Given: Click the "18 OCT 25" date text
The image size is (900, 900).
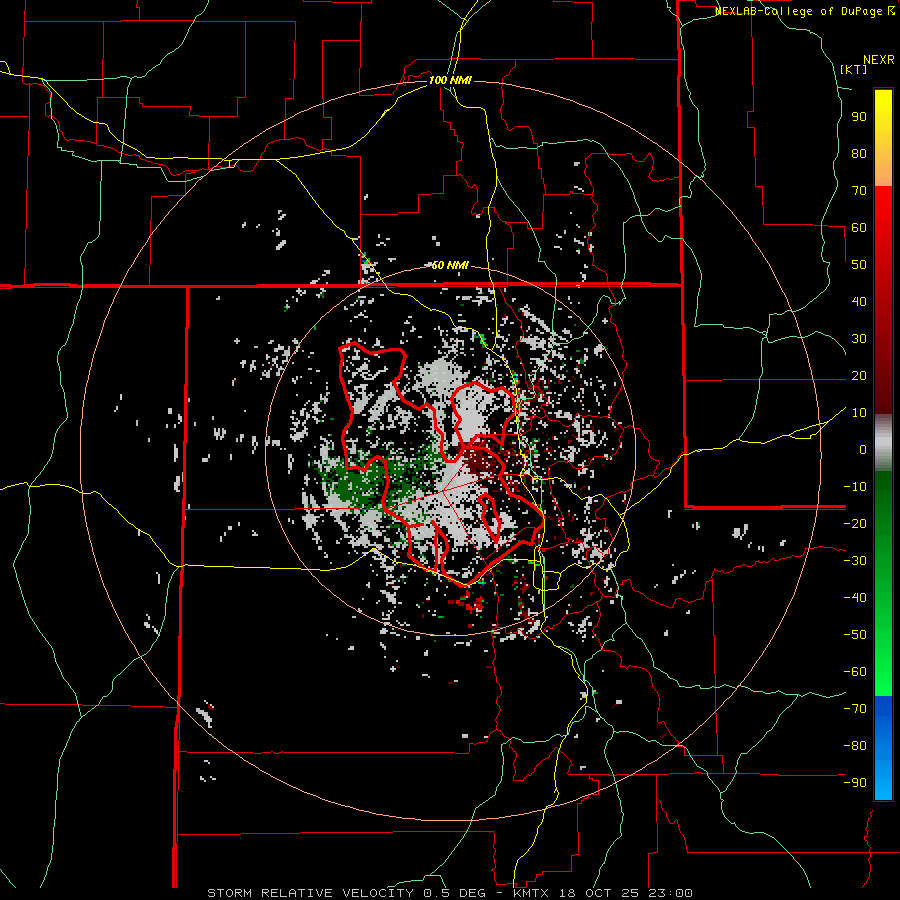Looking at the screenshot, I should [x=600, y=893].
